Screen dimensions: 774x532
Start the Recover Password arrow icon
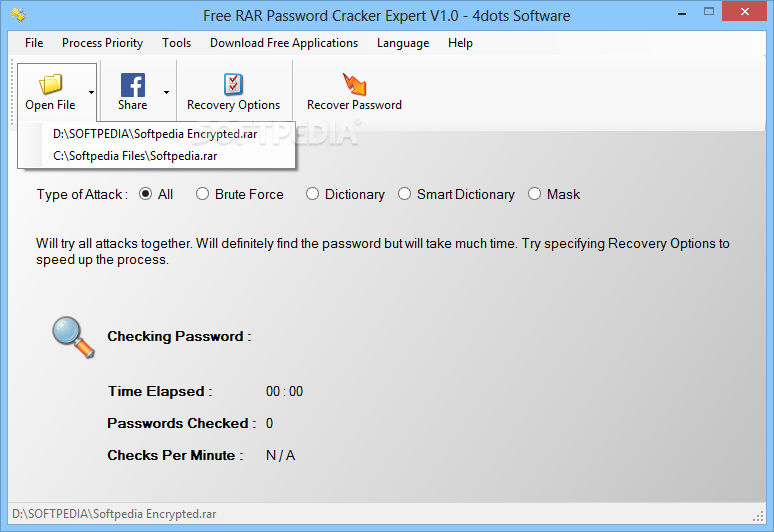354,84
